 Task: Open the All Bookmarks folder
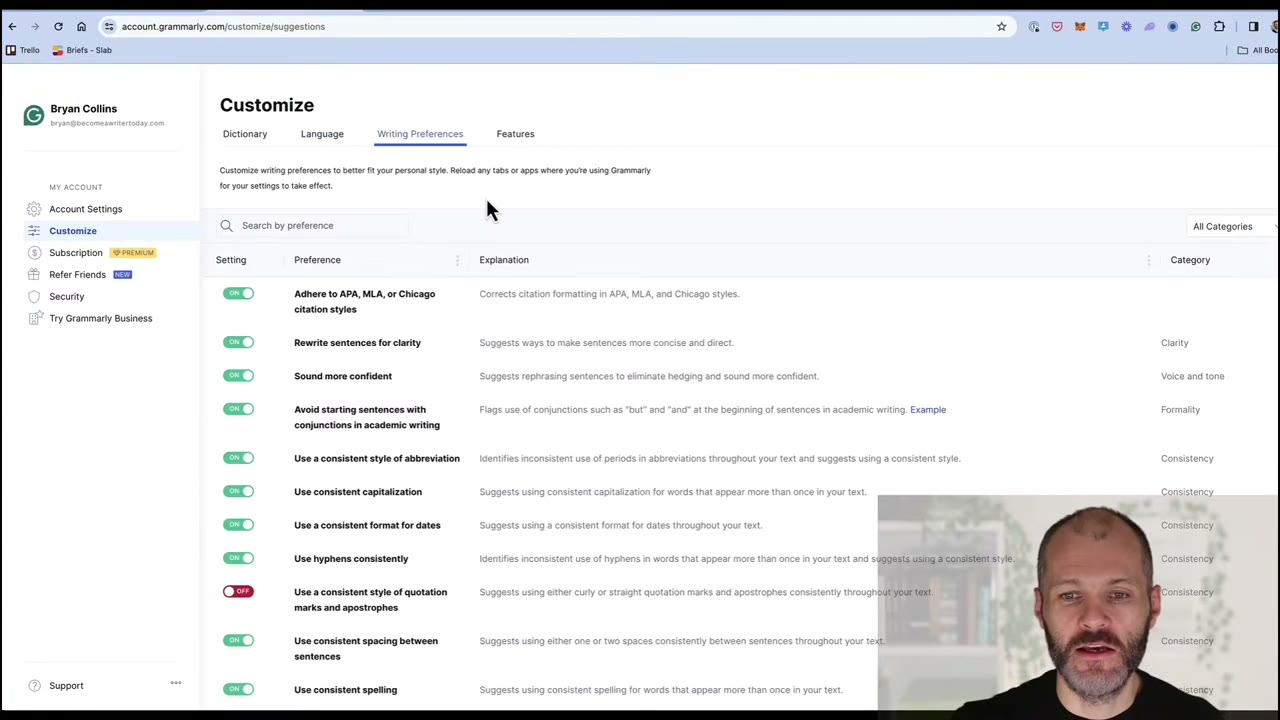[x=1257, y=50]
